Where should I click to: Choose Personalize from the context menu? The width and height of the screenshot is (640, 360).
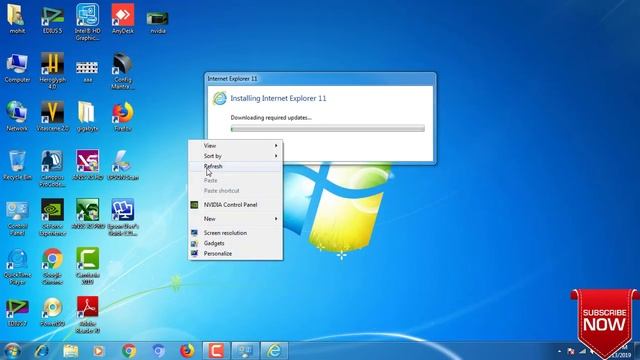(236, 253)
